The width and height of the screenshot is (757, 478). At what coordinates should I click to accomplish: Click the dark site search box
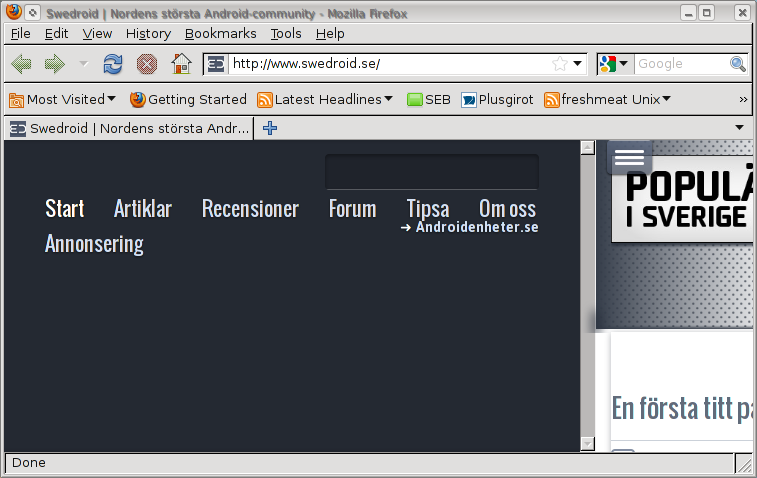coord(432,172)
